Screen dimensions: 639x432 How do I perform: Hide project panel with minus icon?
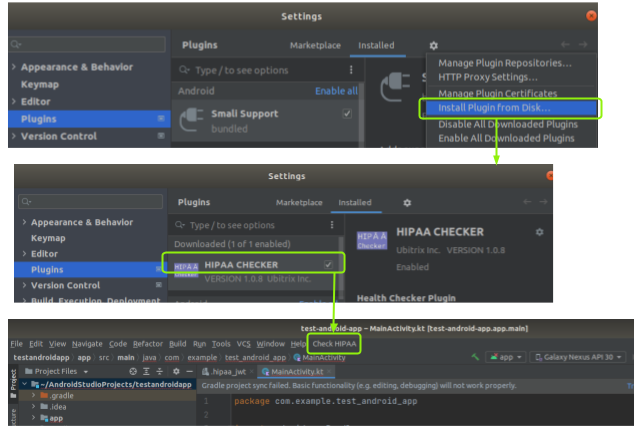[189, 371]
